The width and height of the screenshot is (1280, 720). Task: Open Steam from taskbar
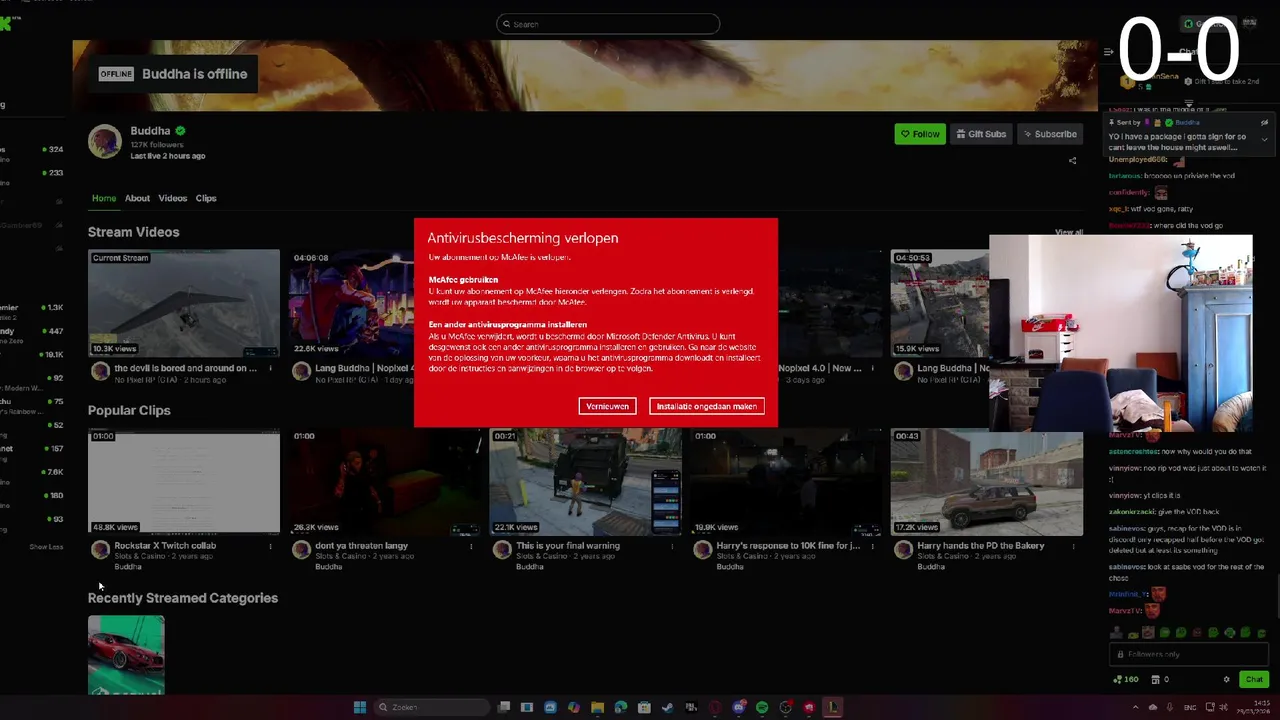coord(668,707)
